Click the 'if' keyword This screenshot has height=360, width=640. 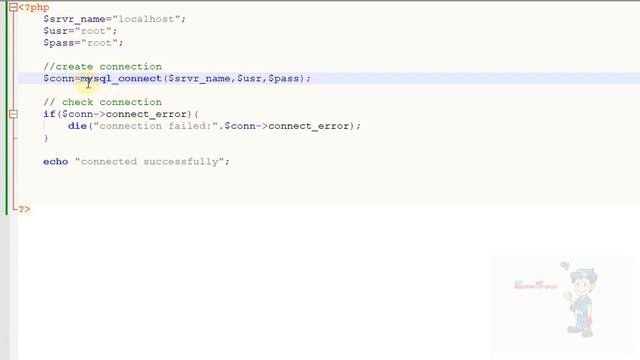click(49, 114)
